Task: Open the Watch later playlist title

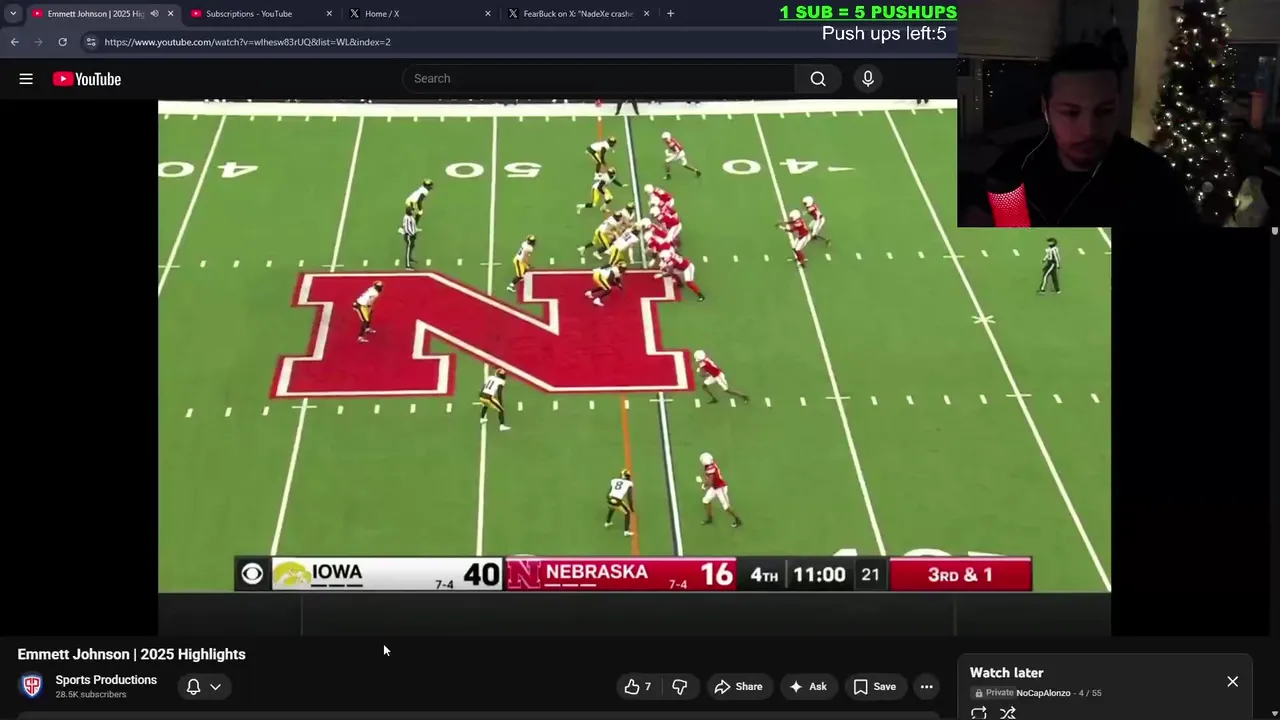Action: point(1006,673)
